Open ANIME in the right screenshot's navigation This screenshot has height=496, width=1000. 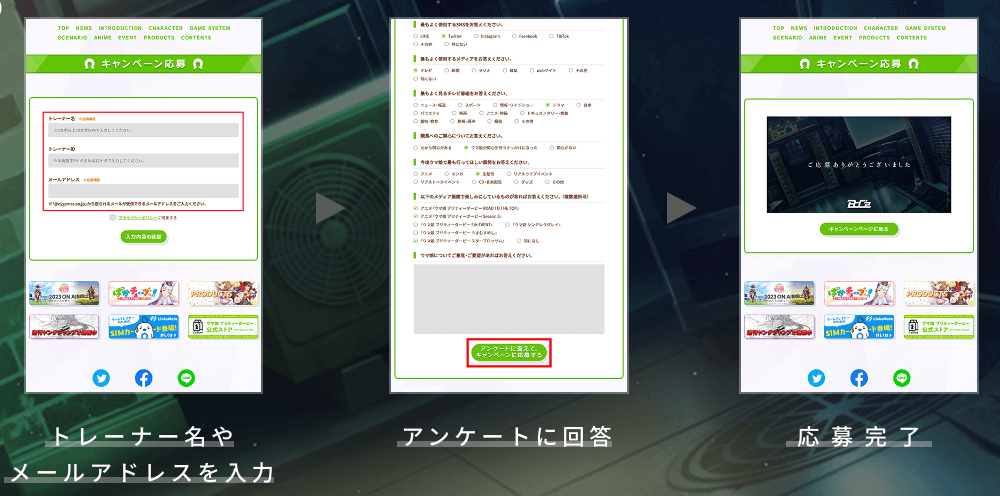click(818, 38)
